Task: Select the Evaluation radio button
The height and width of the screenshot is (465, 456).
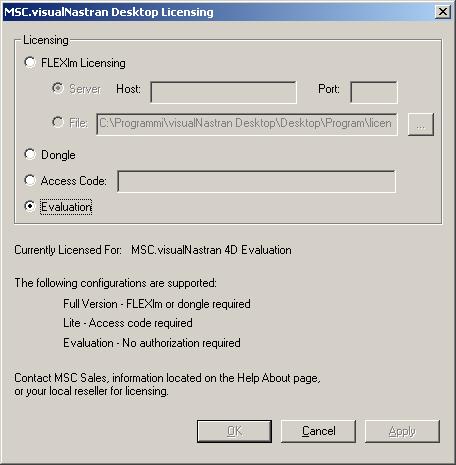Action: 30,206
